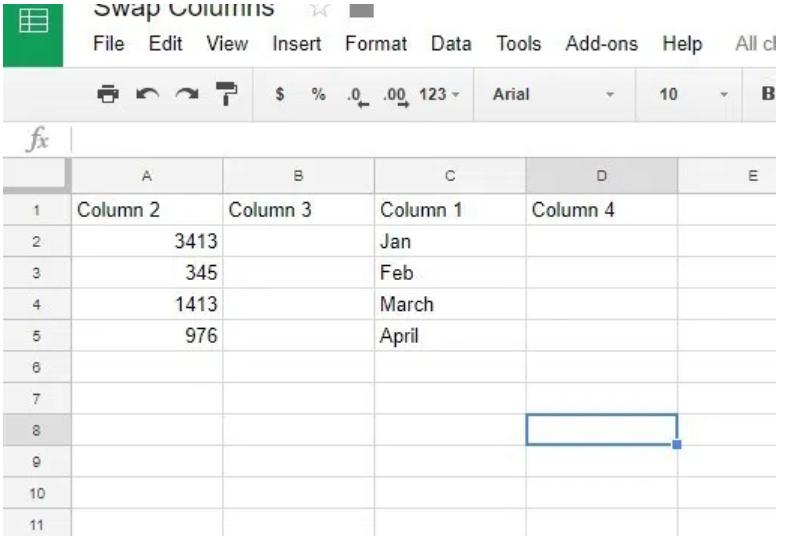Apply percent format to selection
Viewport: 808px width, 540px height.
pos(318,94)
